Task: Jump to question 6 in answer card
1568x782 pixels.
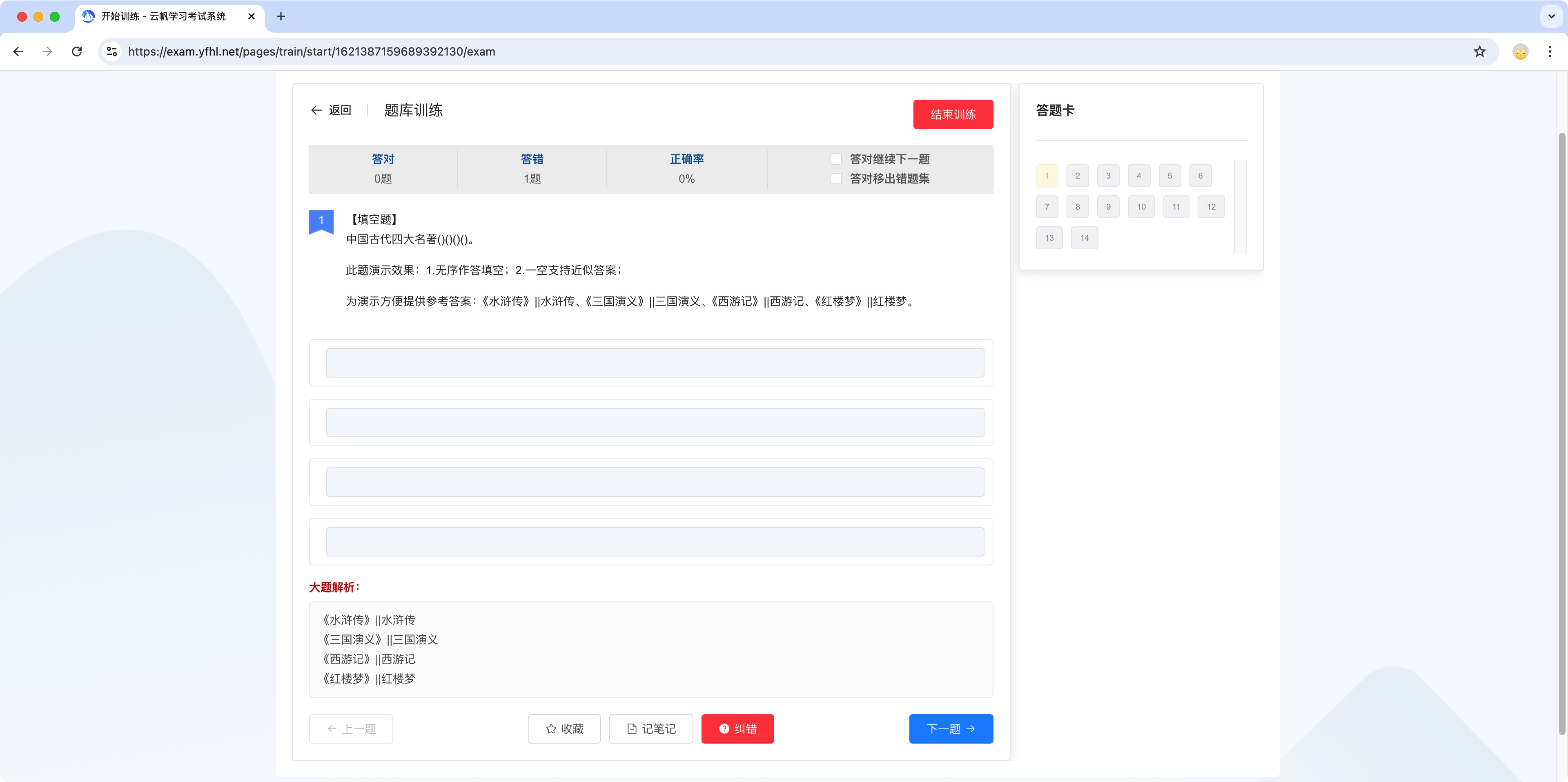Action: 1200,176
